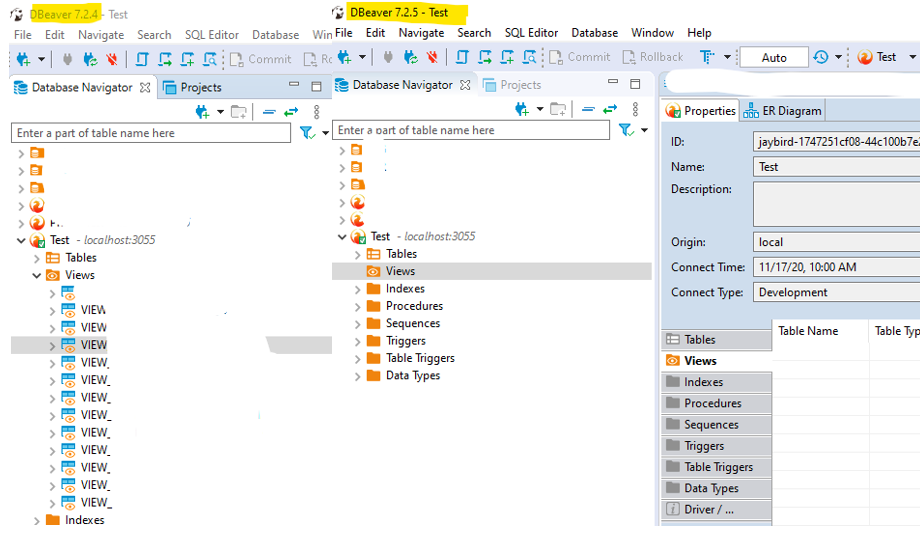The image size is (920, 537).
Task: Click filter funnel icon in 7.2.4 navigator
Action: click(x=307, y=133)
